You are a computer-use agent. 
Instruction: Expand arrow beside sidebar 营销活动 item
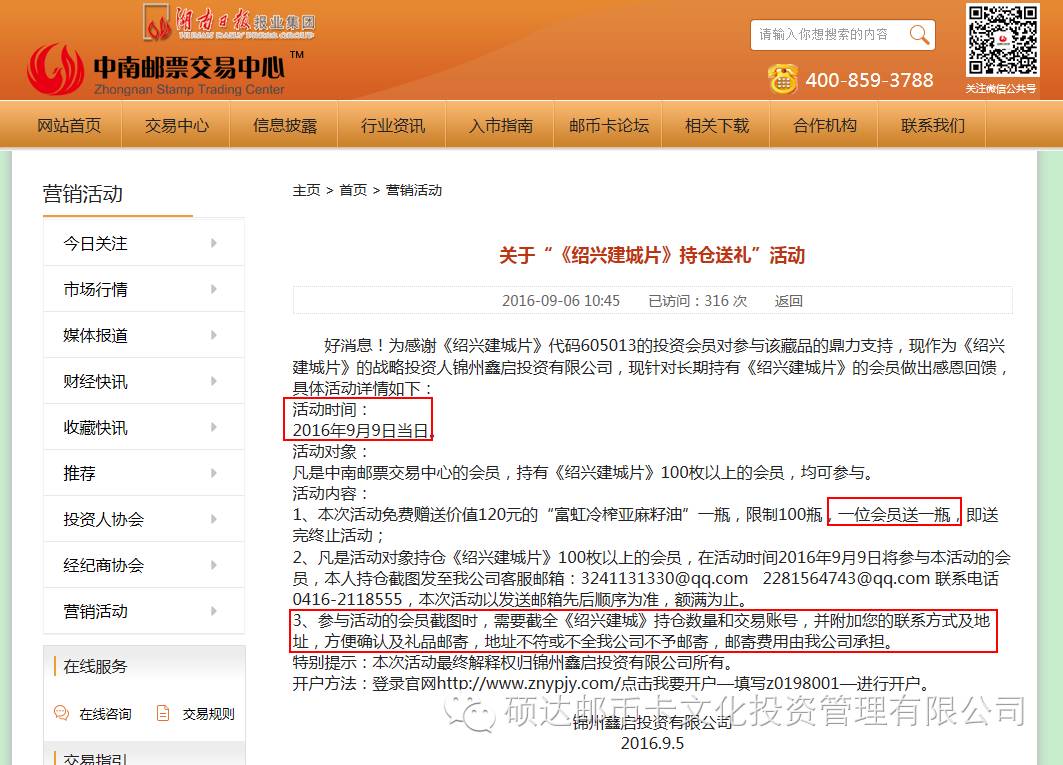214,611
